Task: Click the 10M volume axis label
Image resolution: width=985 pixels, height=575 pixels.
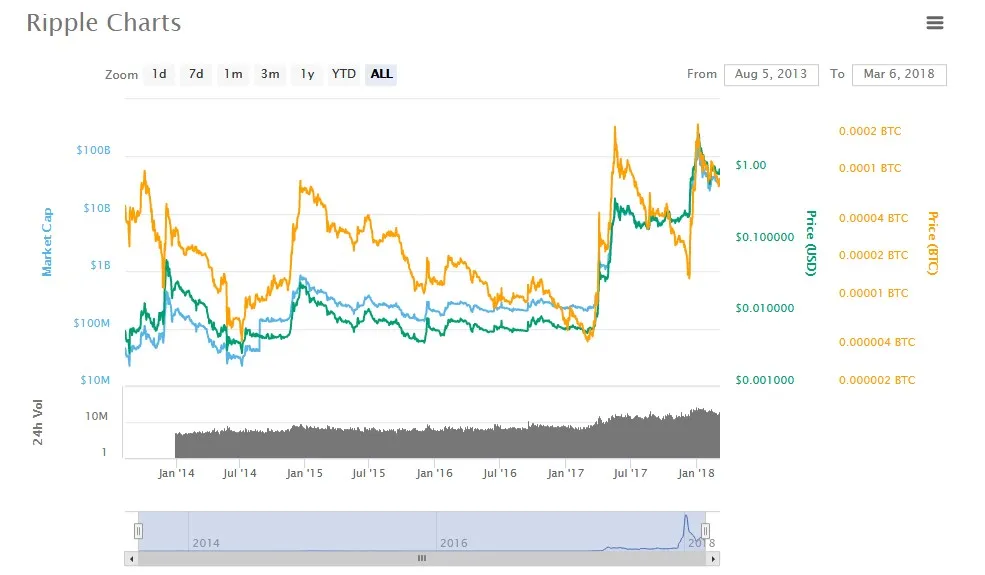Action: pos(96,416)
